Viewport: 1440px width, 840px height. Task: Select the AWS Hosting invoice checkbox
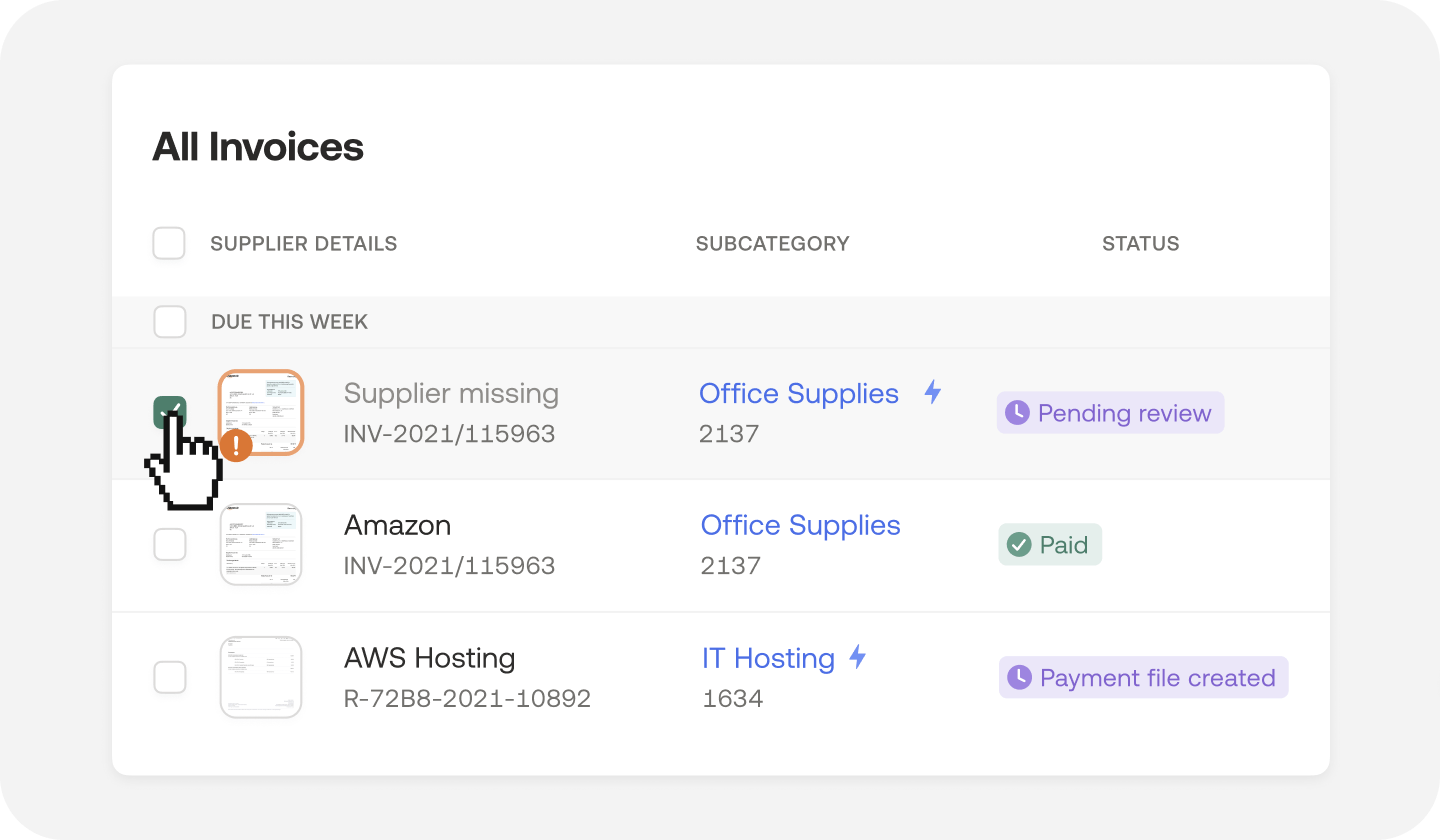169,677
